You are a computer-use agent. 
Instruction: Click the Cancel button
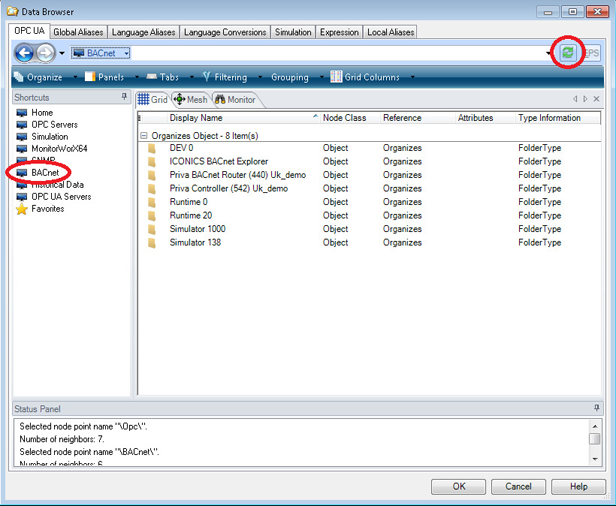[x=519, y=486]
